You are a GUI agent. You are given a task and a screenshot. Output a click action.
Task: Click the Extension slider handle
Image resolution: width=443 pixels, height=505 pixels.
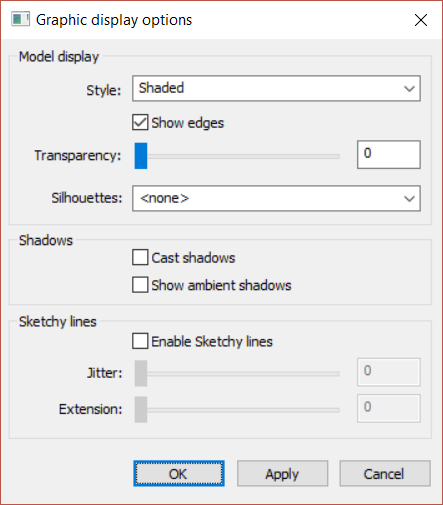pos(141,410)
